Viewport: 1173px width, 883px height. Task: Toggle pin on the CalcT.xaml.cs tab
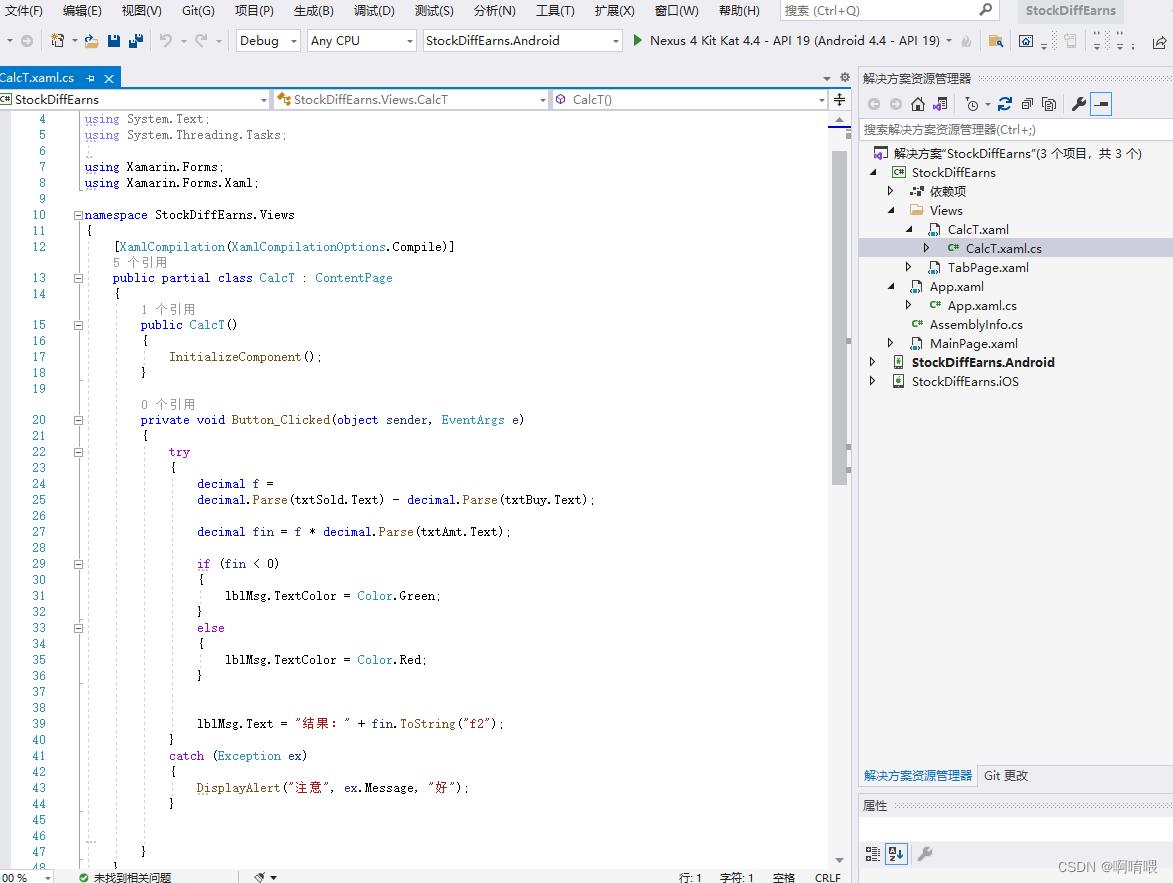point(90,78)
